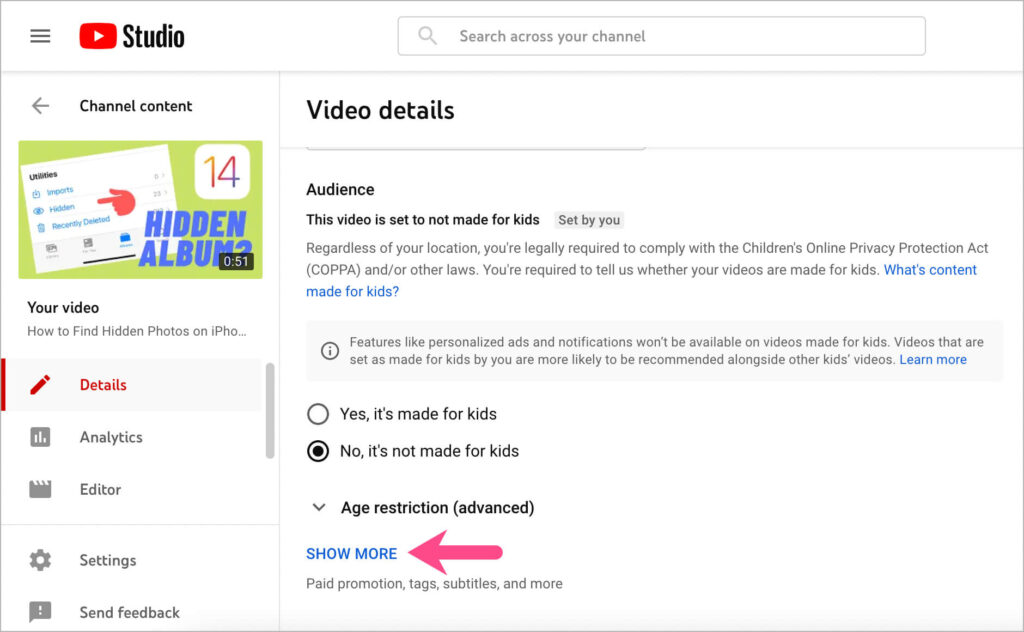Image resolution: width=1024 pixels, height=632 pixels.
Task: Open the video thumbnail preview
Action: coord(140,210)
